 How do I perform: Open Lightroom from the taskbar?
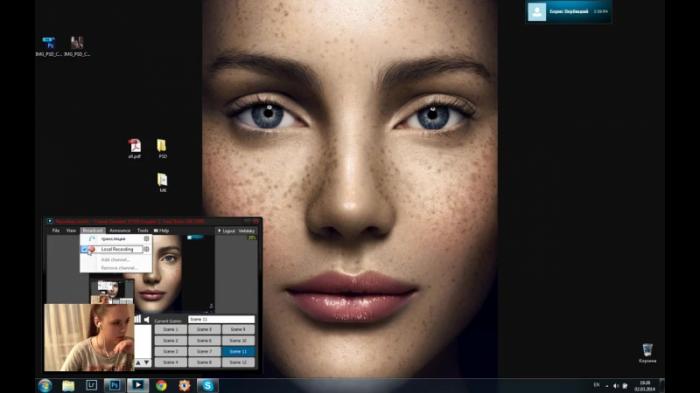tap(91, 385)
